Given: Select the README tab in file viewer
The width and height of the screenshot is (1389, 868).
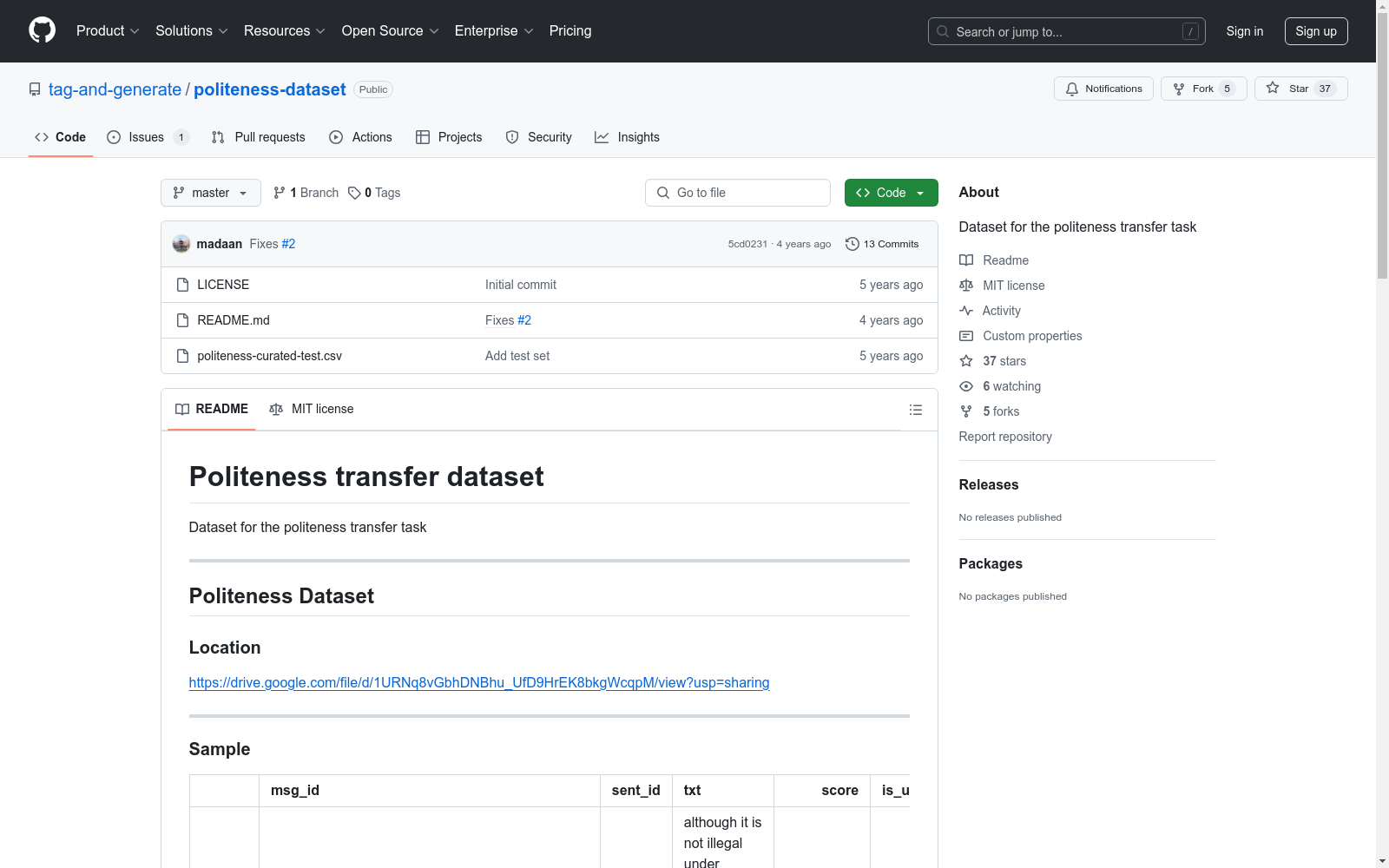Looking at the screenshot, I should tap(212, 409).
